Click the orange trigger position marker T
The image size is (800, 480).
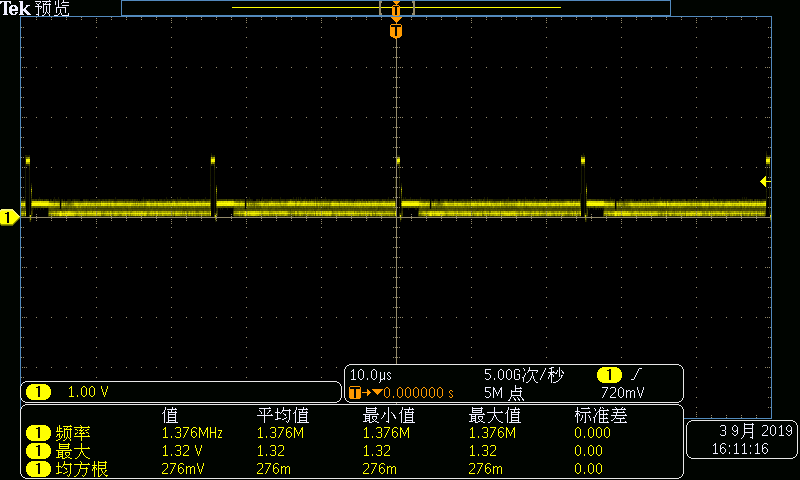(x=396, y=31)
